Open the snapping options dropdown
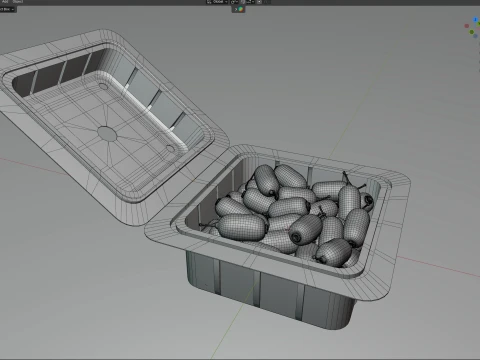Viewport: 480px width, 360px height. 250,2
